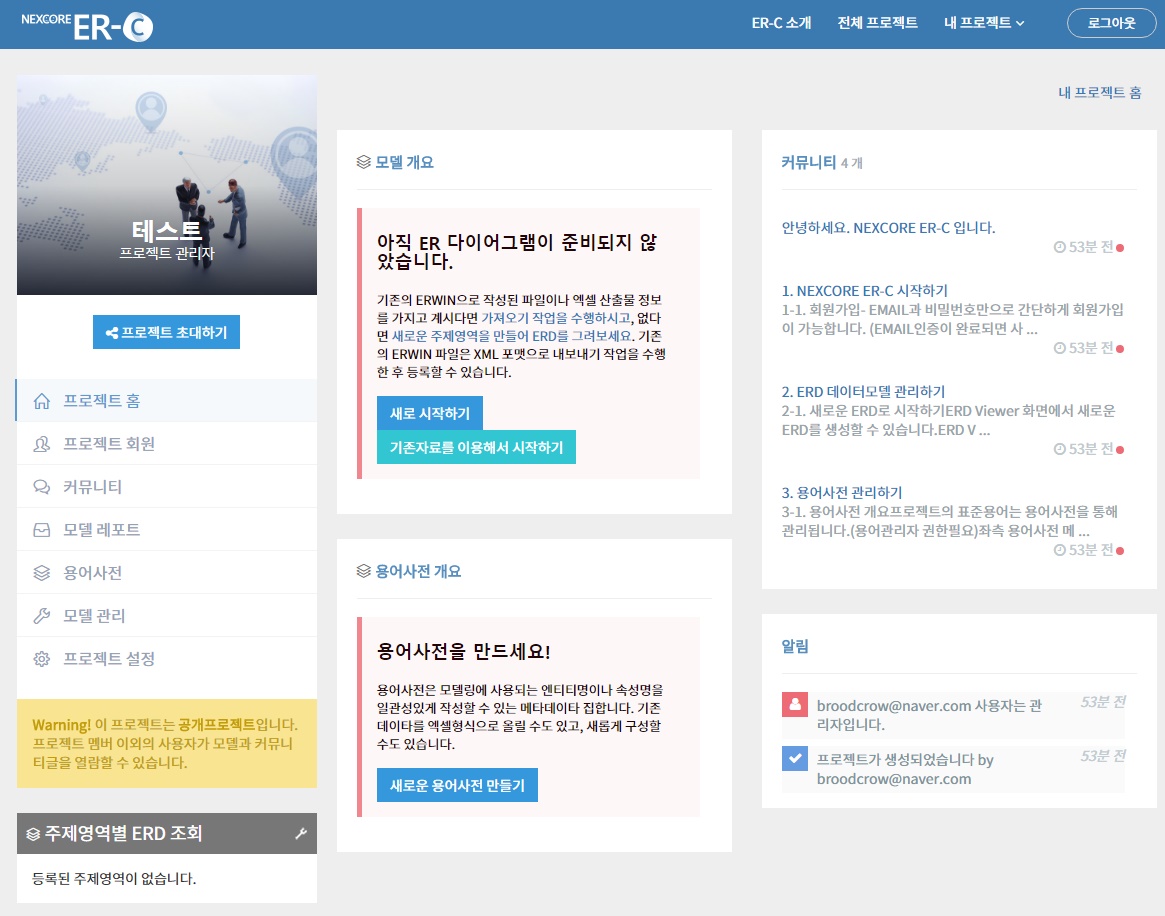1165x916 pixels.
Task: Click the 새로운 용어사전 만들기 button
Action: 457,786
